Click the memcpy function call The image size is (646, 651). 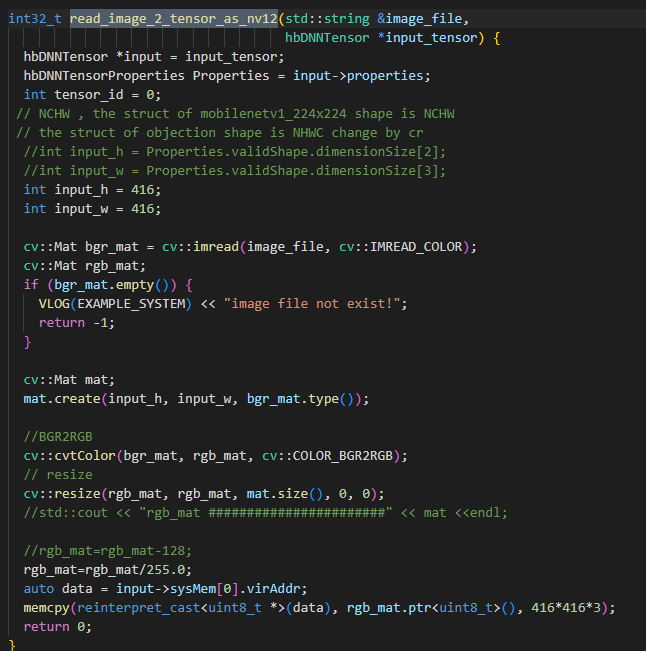tap(47, 608)
